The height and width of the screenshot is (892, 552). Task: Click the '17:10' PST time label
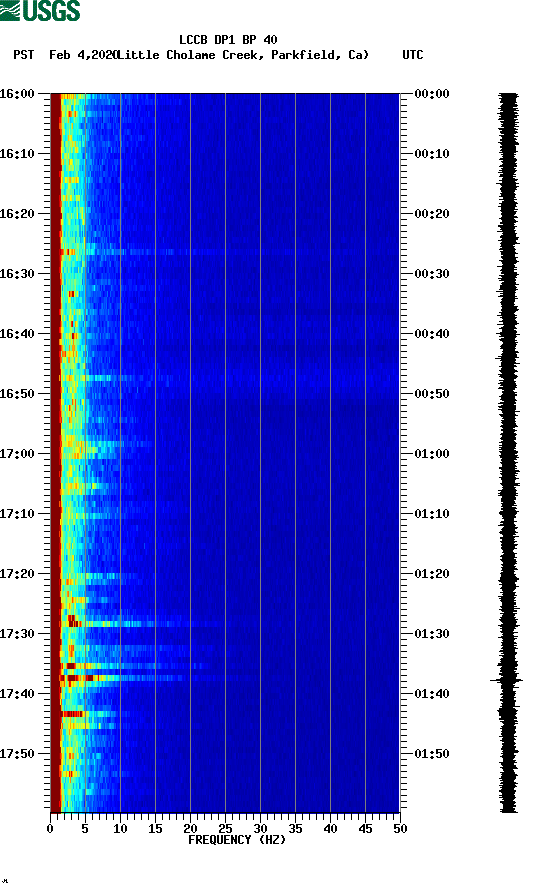coord(17,514)
